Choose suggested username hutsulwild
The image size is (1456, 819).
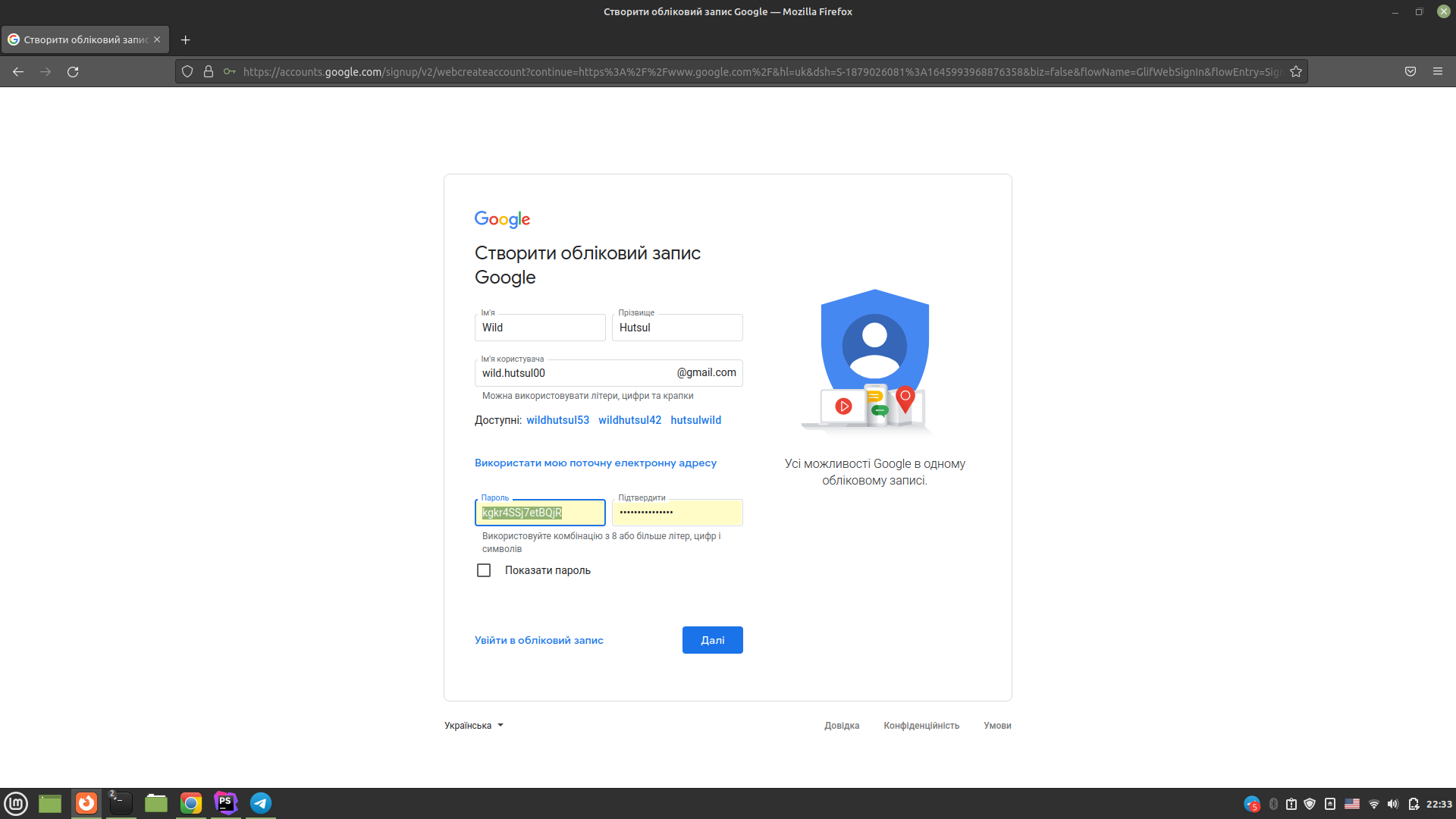coord(696,420)
